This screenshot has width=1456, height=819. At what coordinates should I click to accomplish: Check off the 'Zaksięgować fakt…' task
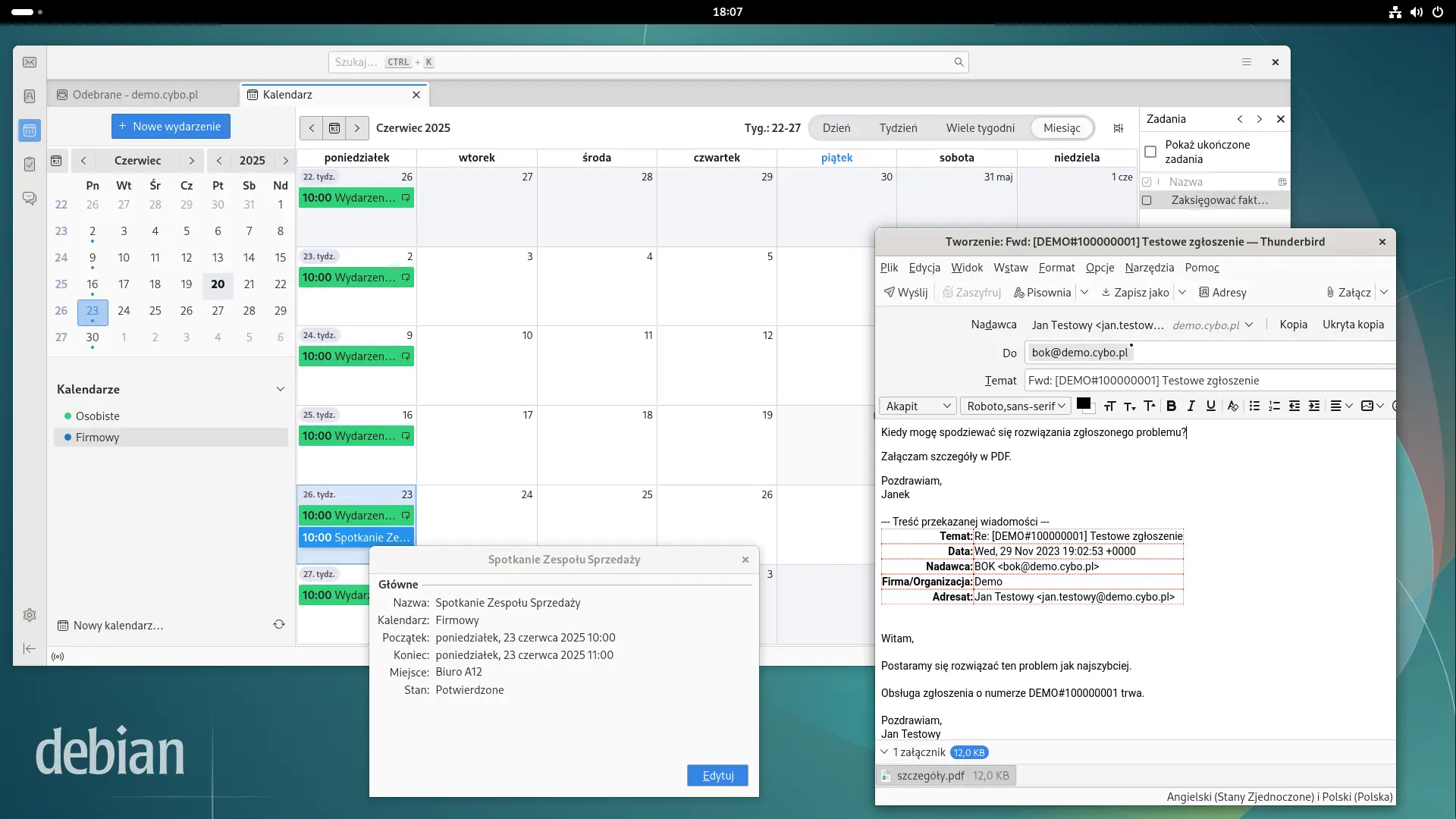[1147, 200]
